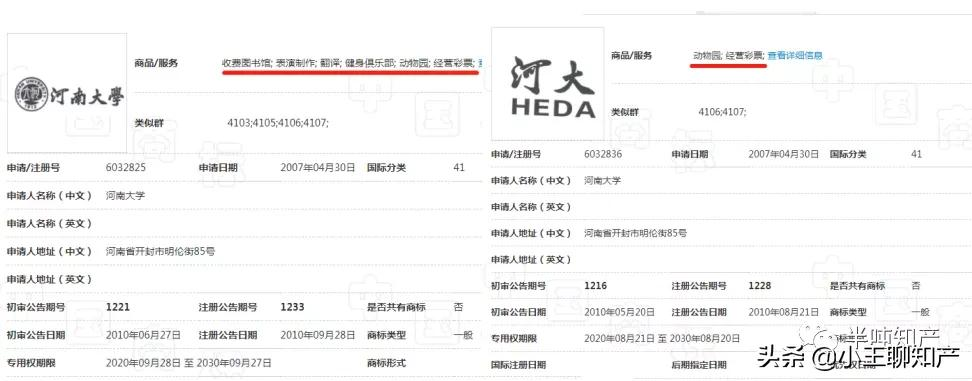972x381 pixels.
Task: Select the registration announcement number 1228
Action: [761, 286]
